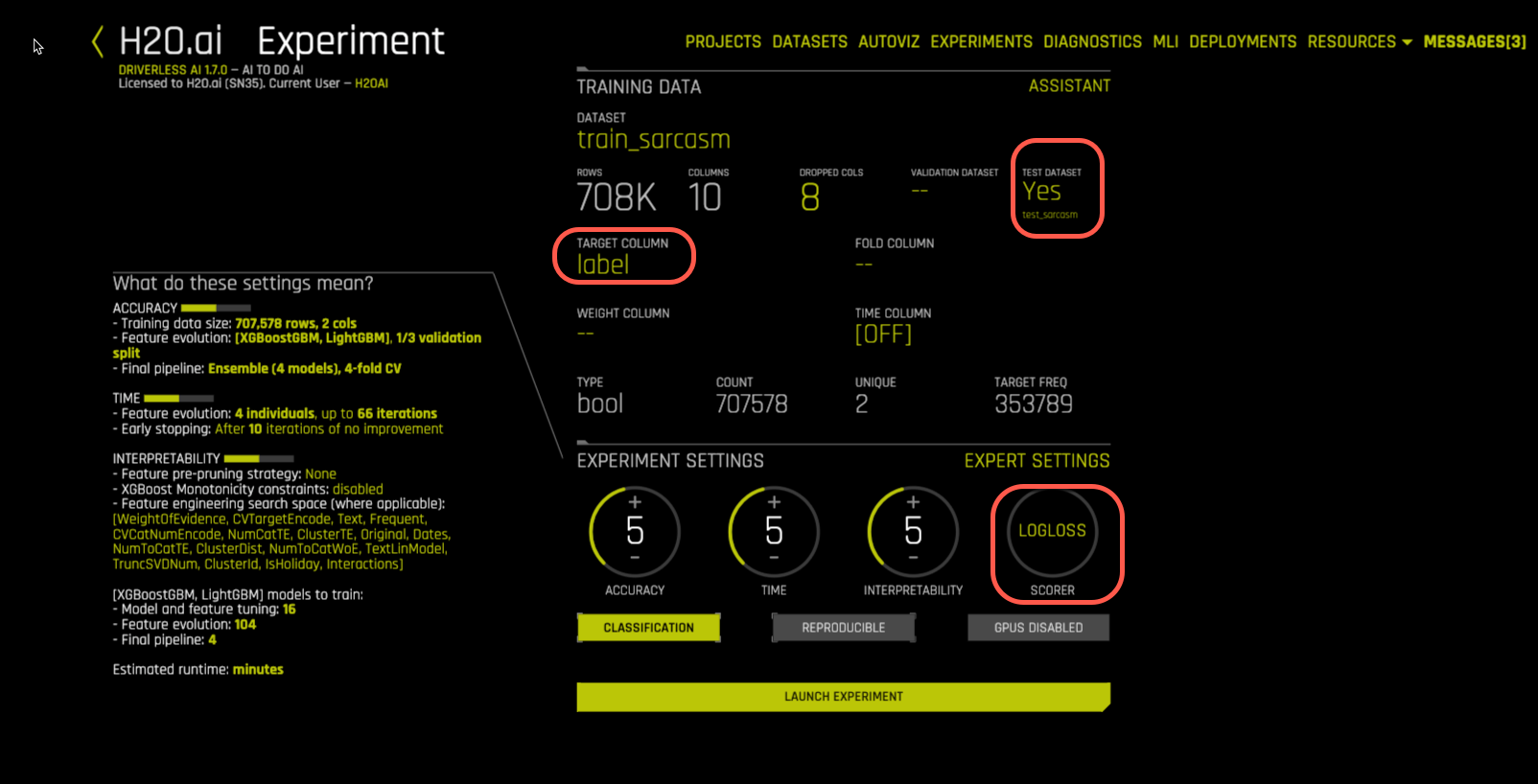Increase accuracy with the plus sign
This screenshot has height=784, width=1538.
(635, 501)
